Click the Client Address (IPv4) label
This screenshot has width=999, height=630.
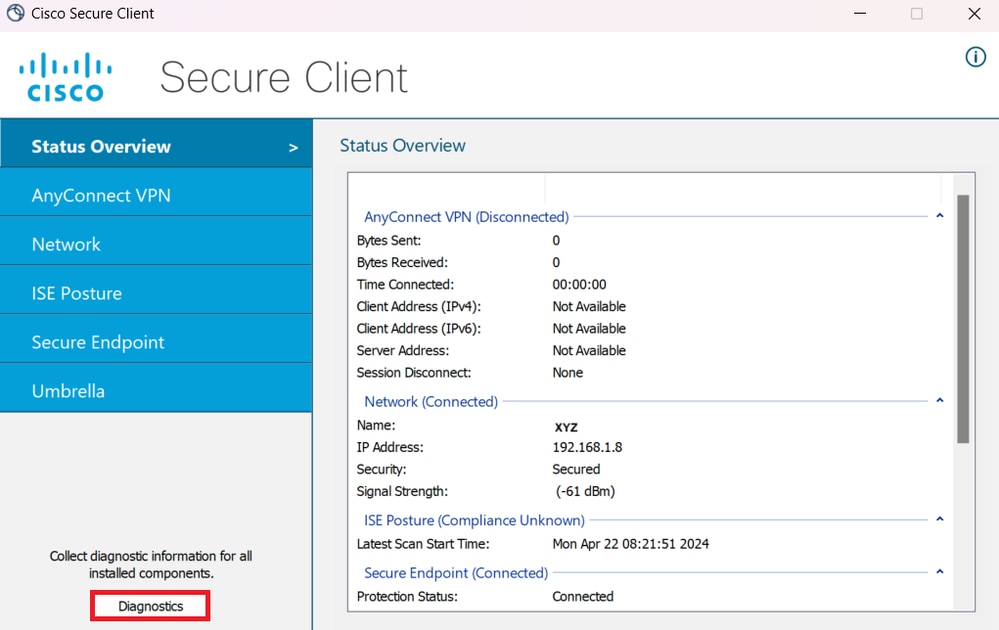pos(419,306)
